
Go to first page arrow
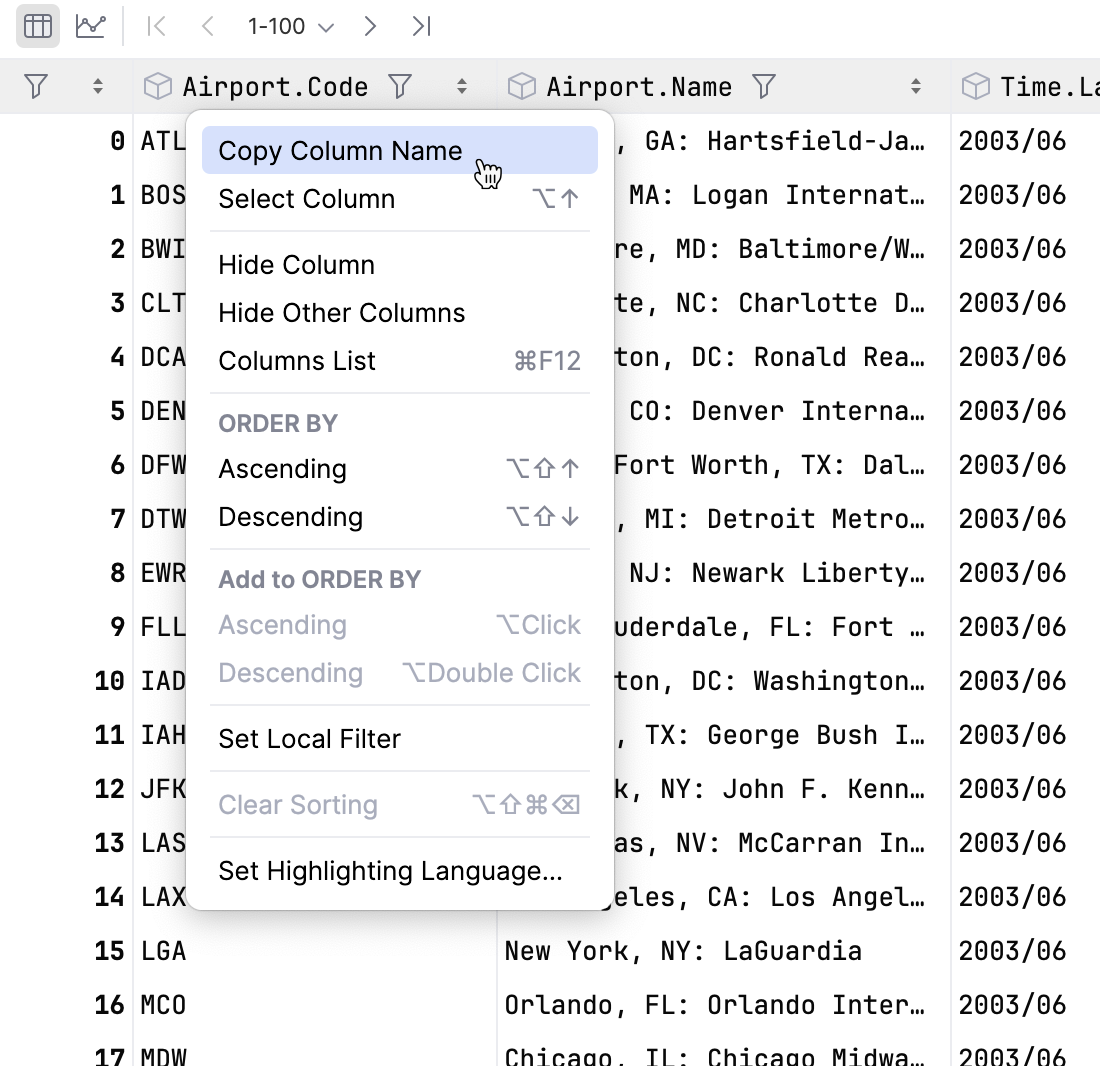pyautogui.click(x=156, y=27)
